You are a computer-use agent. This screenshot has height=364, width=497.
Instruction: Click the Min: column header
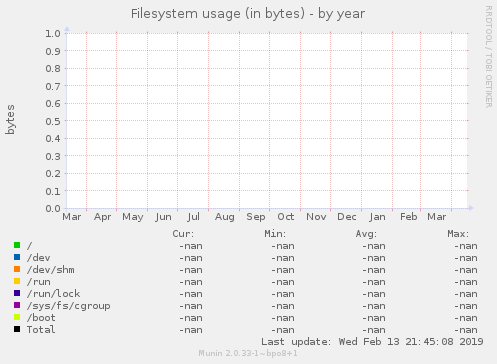(x=275, y=234)
